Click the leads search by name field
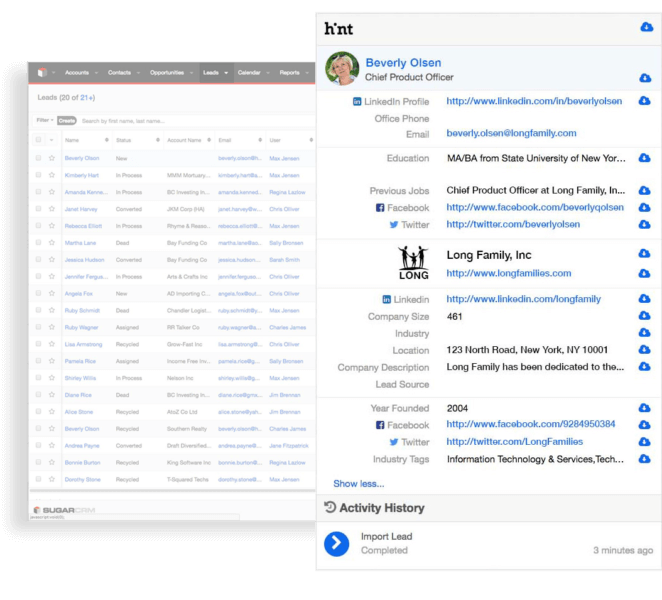 pyautogui.click(x=196, y=121)
